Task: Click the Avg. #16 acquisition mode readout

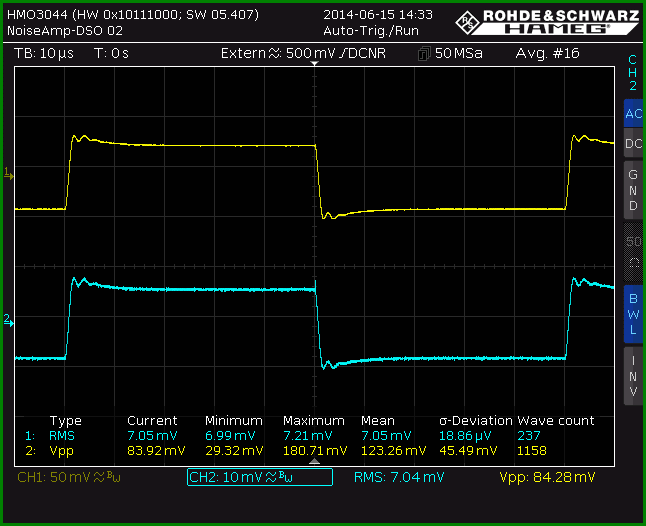Action: click(548, 54)
